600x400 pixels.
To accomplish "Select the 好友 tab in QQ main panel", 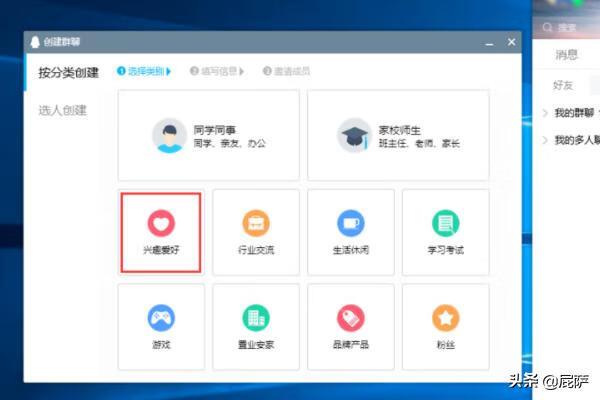I will [x=563, y=85].
